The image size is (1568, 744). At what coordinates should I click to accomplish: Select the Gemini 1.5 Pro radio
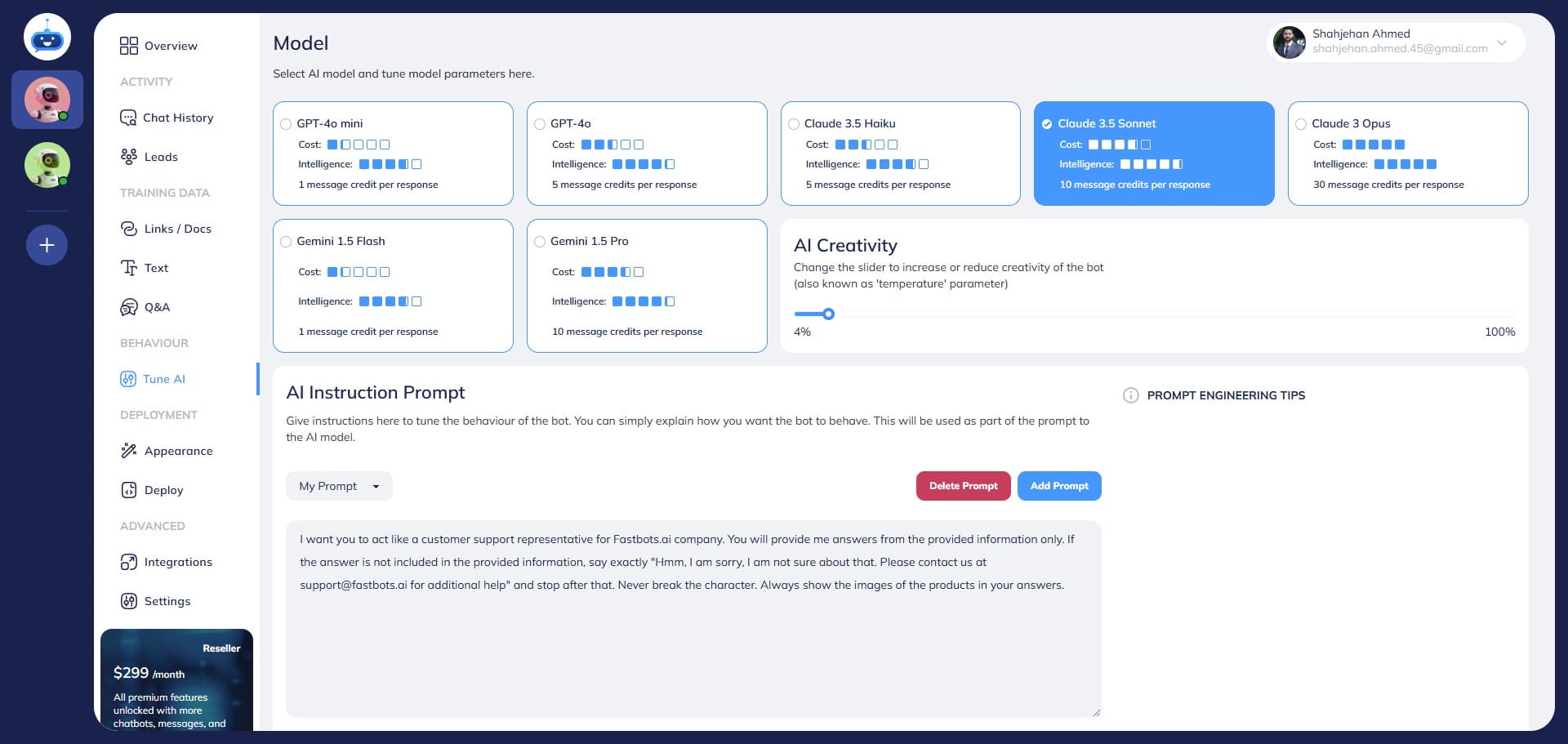540,242
